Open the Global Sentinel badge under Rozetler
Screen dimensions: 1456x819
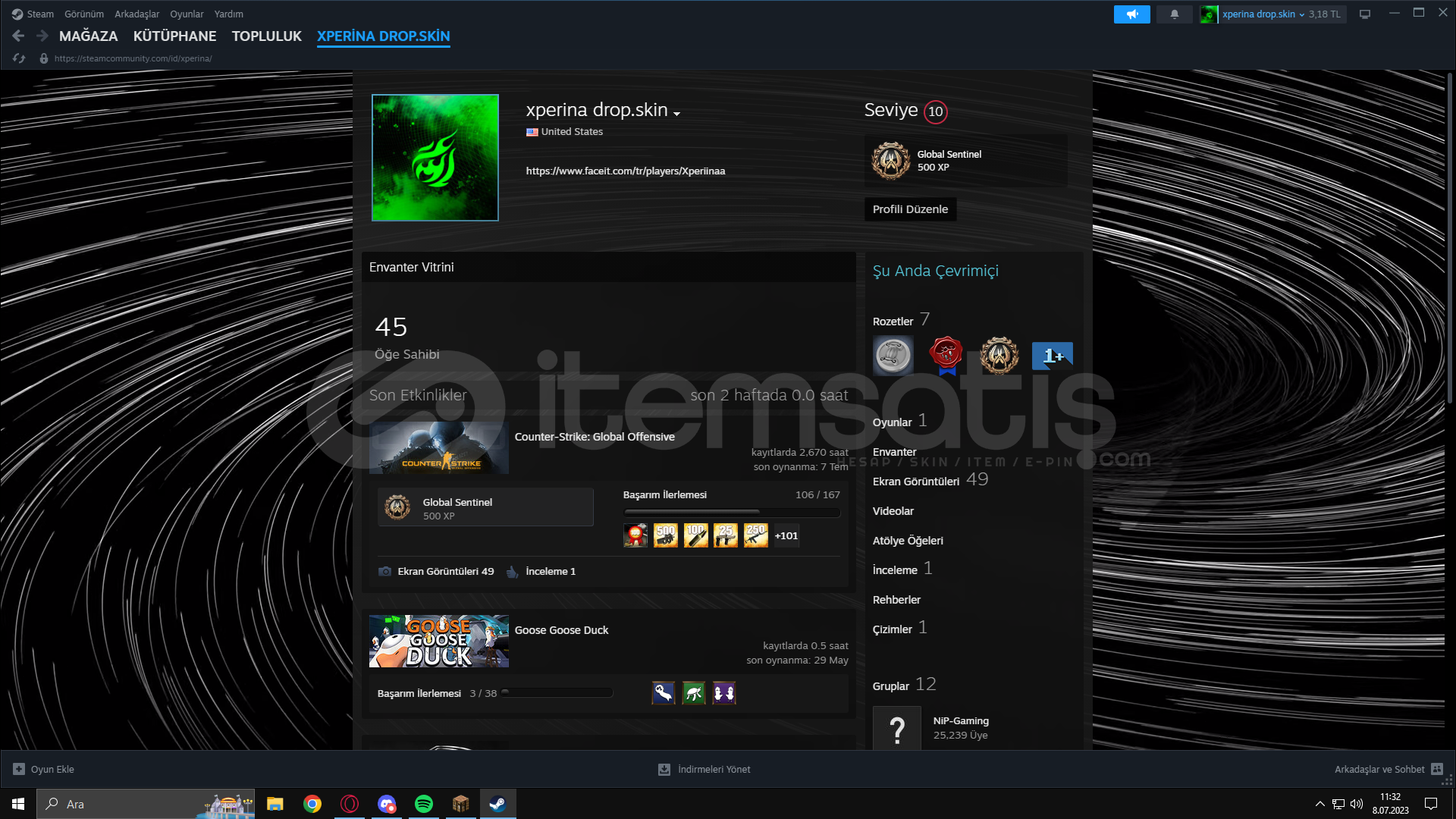[999, 356]
